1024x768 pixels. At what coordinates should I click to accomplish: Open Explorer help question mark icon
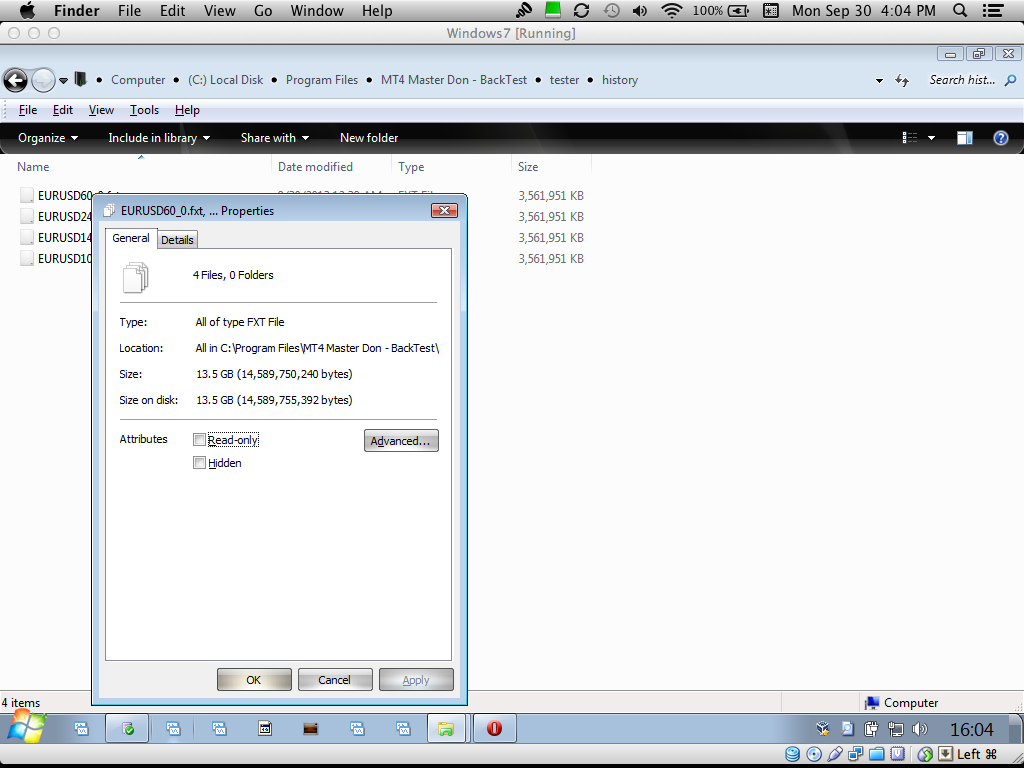(x=1000, y=138)
